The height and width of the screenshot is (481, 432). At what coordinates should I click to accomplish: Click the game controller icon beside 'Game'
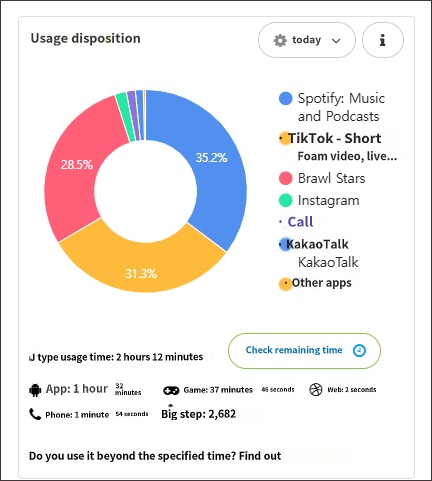pyautogui.click(x=171, y=390)
